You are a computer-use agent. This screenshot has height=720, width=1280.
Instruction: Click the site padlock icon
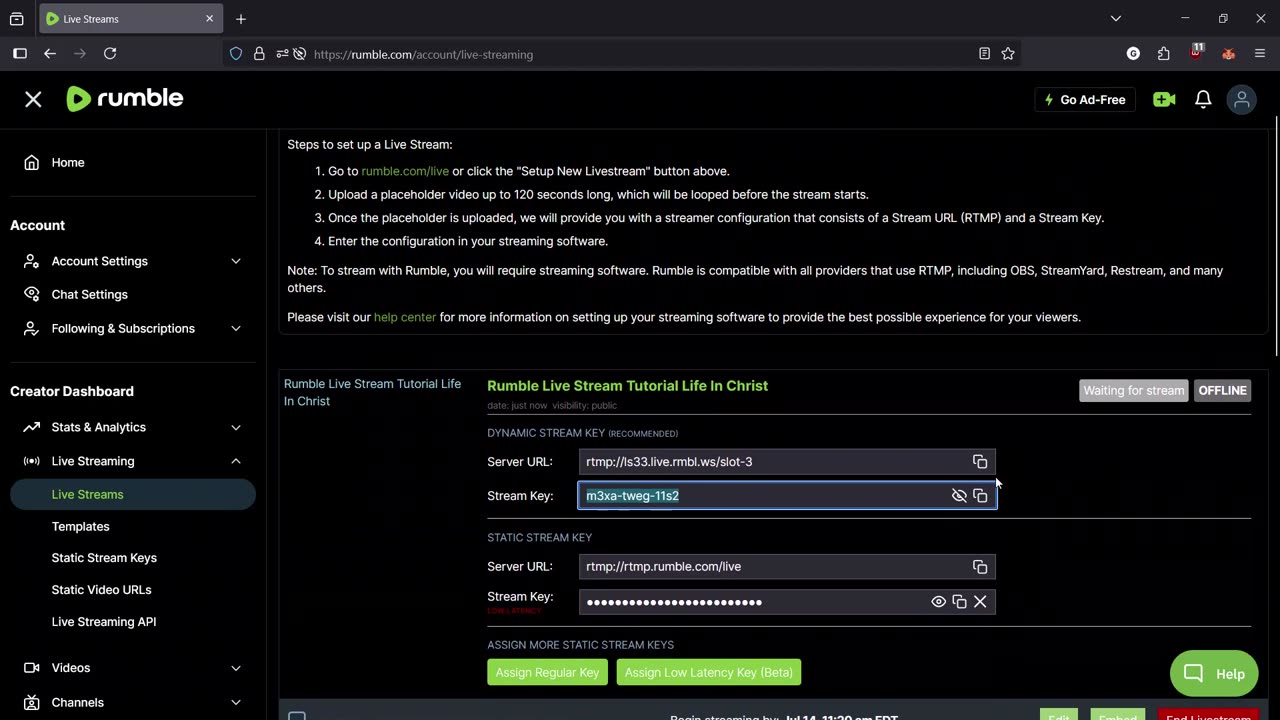(258, 54)
